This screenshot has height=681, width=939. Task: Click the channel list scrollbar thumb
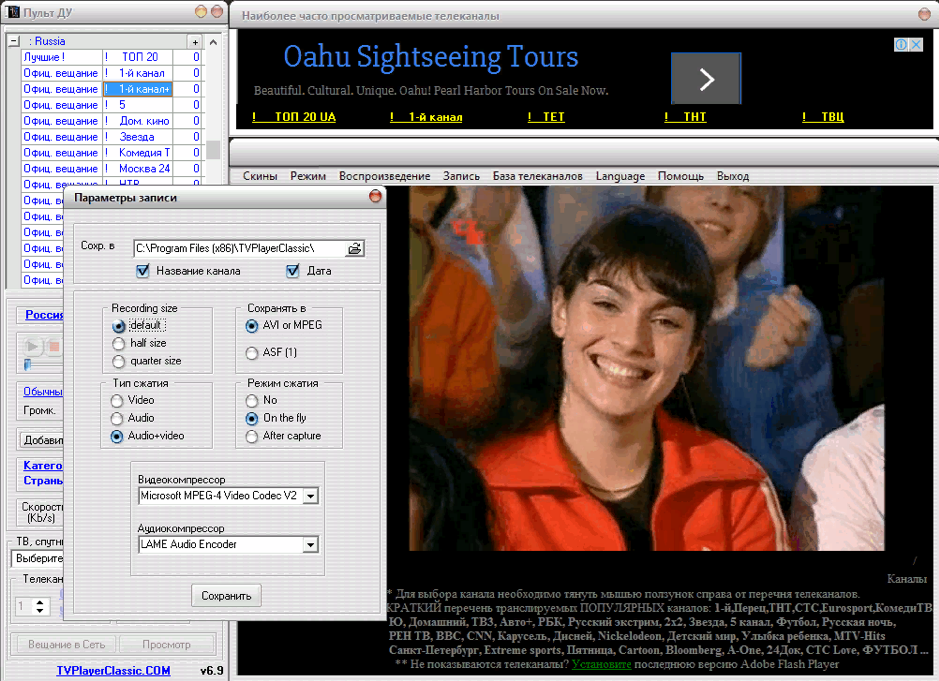pyautogui.click(x=213, y=149)
